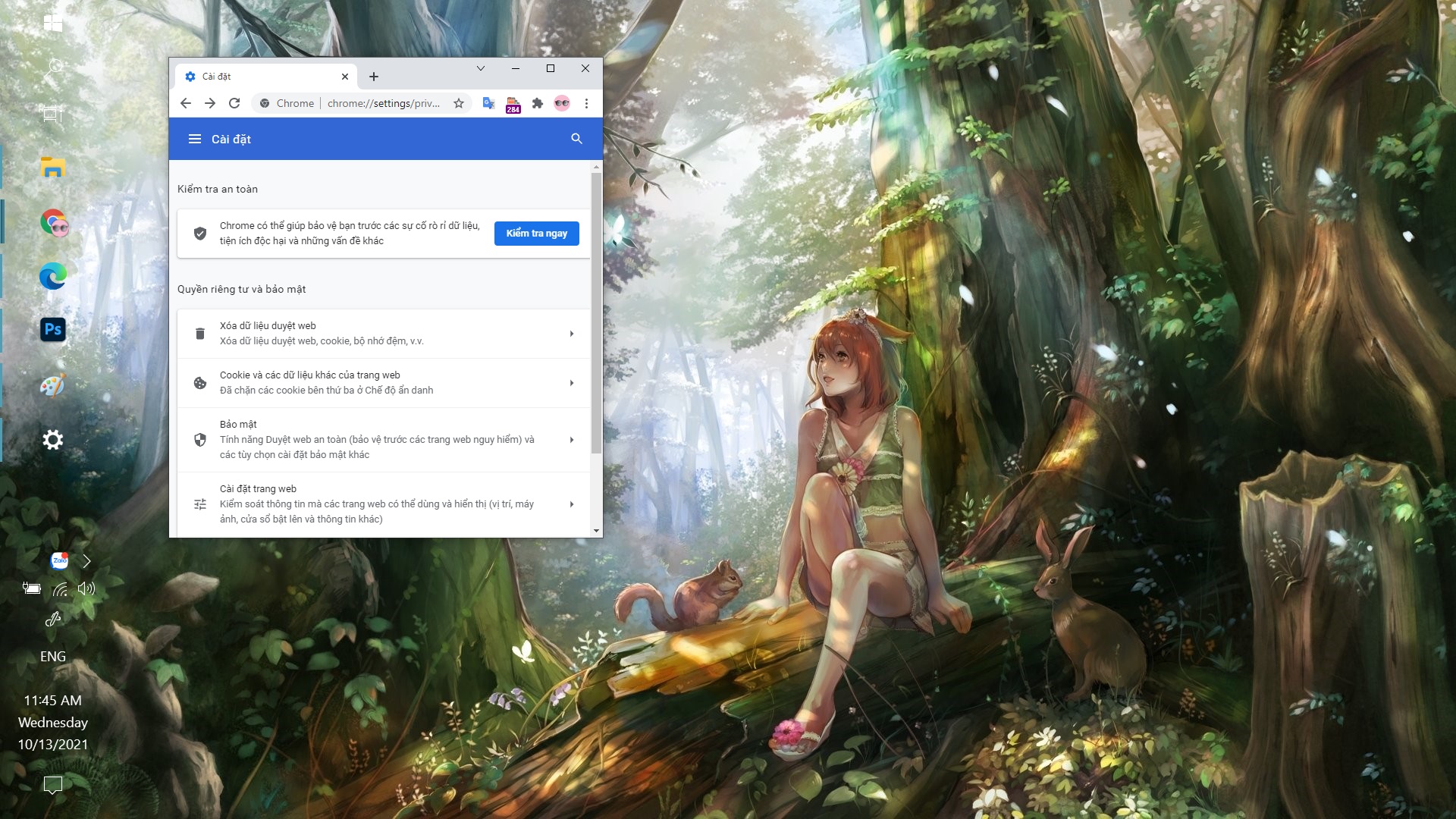Viewport: 1456px width, 819px height.
Task: Go back in the Chrome window
Action: (186, 103)
